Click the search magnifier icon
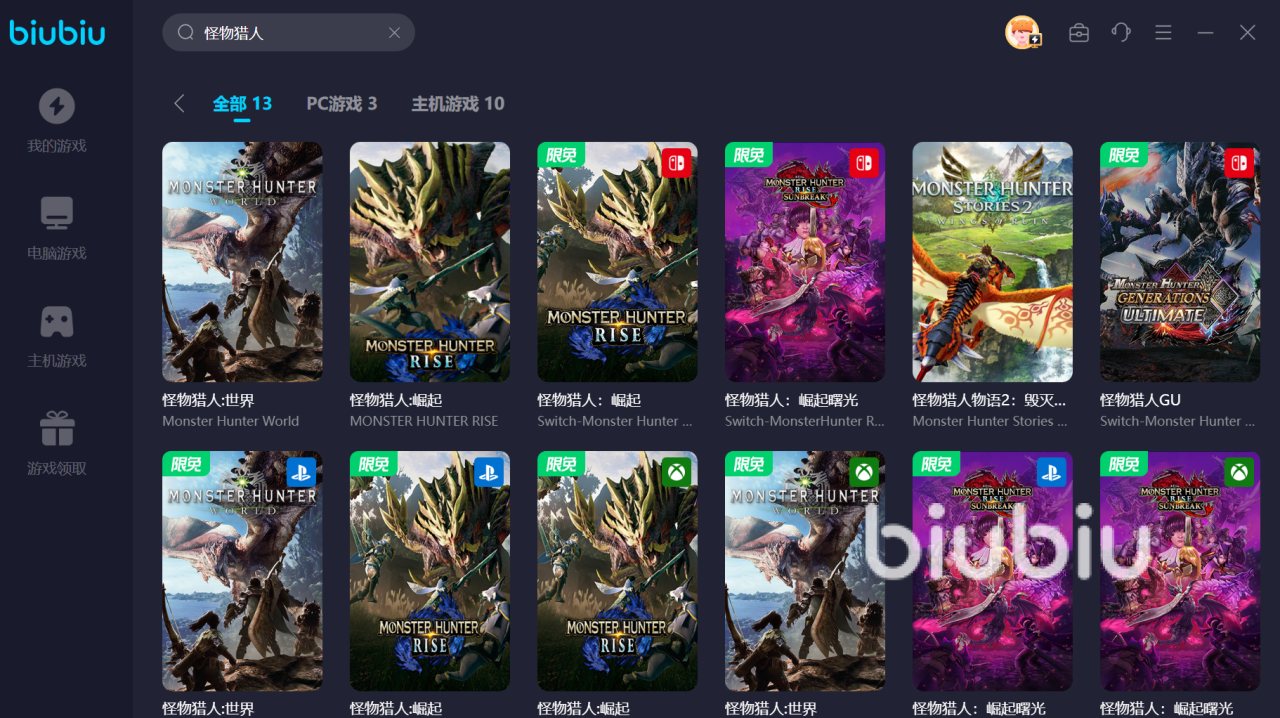 click(185, 33)
